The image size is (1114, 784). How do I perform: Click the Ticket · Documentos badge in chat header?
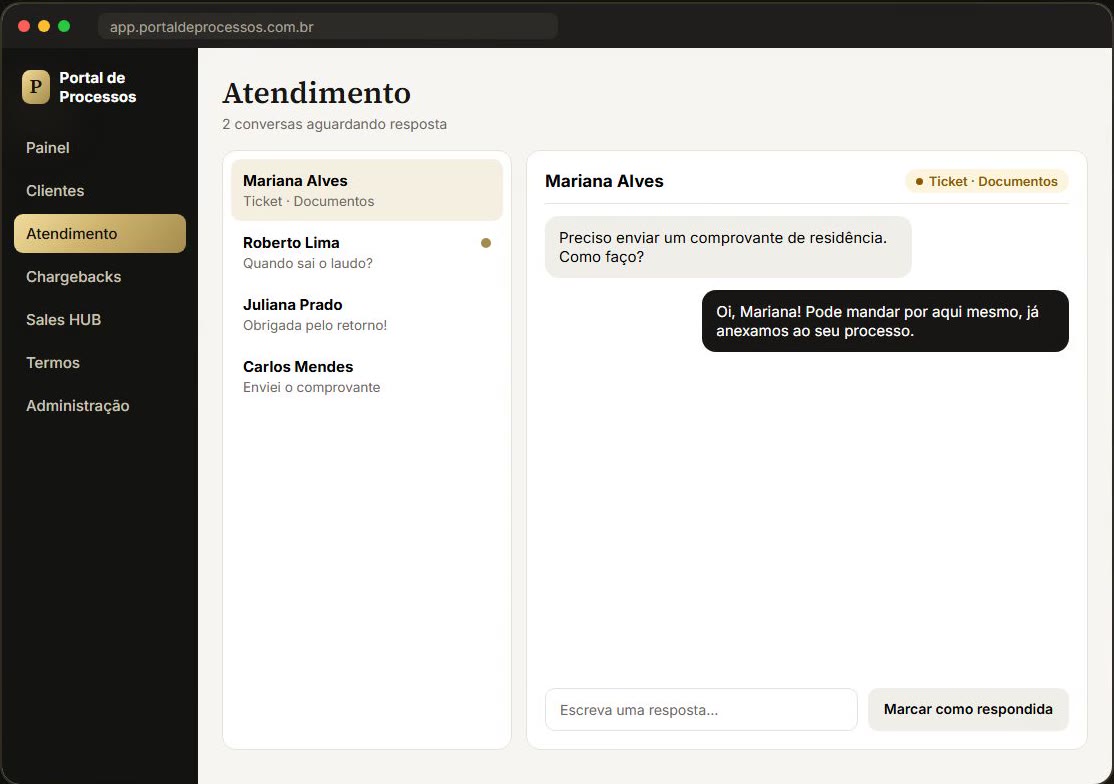[986, 181]
